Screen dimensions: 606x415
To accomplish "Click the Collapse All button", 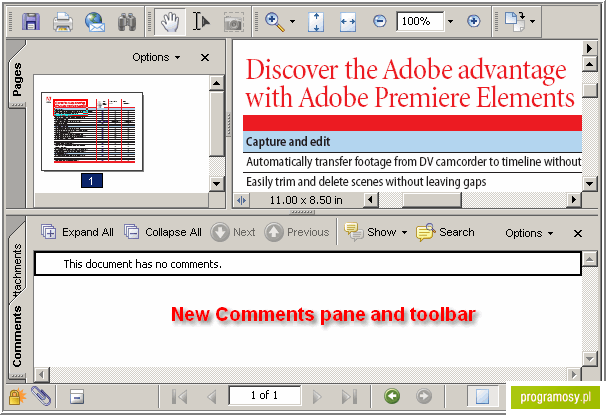I will coord(163,232).
